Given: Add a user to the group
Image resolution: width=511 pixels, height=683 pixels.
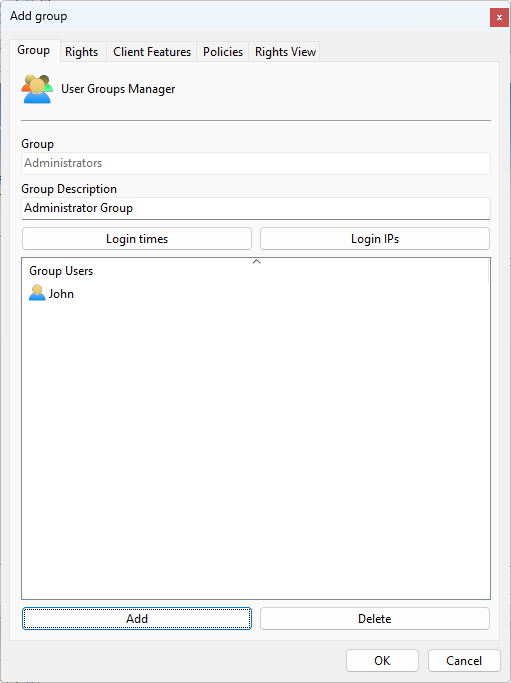Looking at the screenshot, I should pyautogui.click(x=137, y=619).
